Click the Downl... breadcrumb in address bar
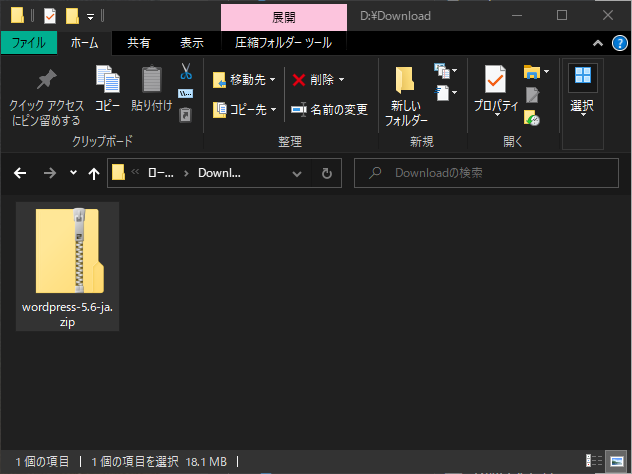 coord(219,173)
